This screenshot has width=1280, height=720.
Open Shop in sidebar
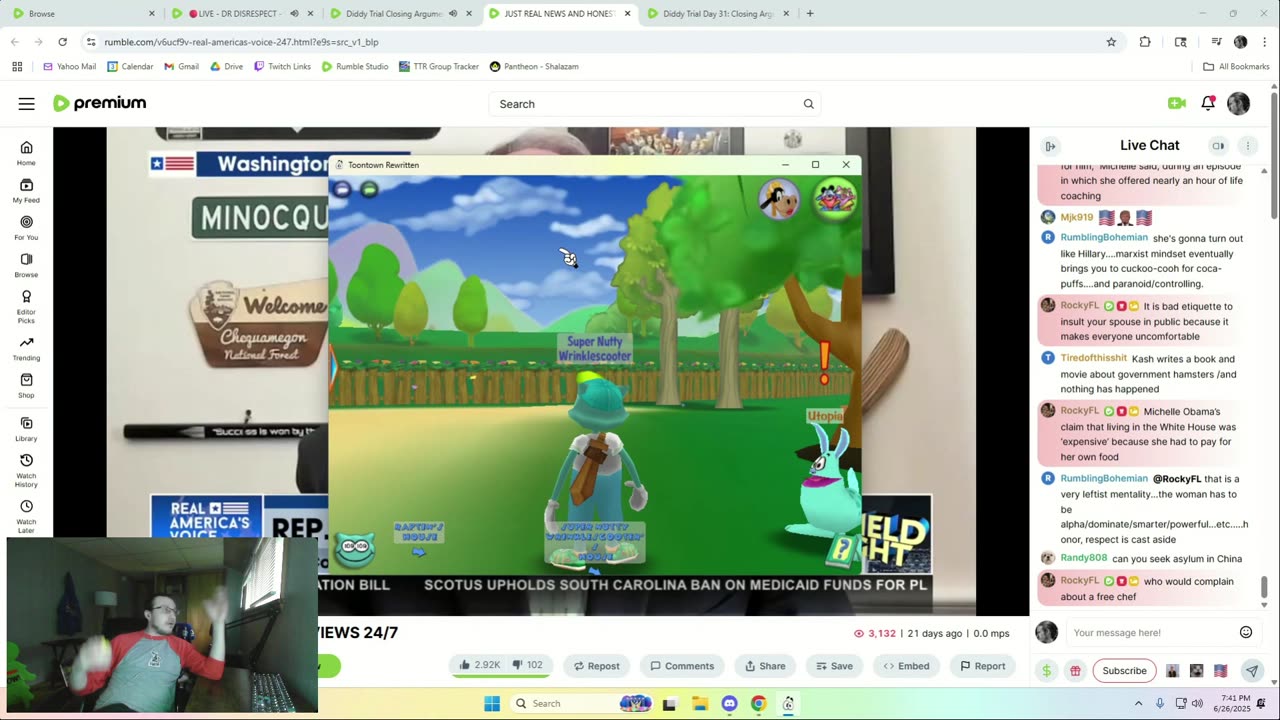pyautogui.click(x=26, y=386)
